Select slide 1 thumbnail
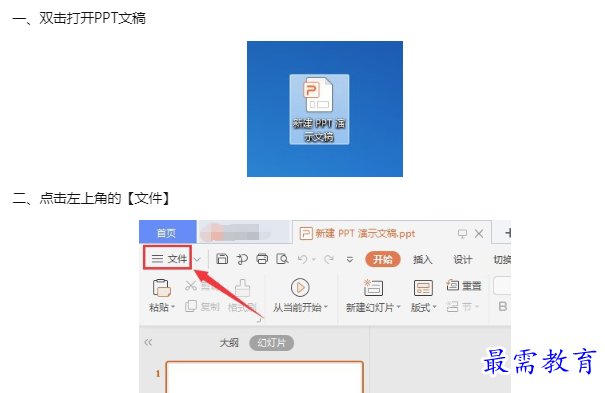Viewport: 605px width, 393px height. [x=265, y=377]
